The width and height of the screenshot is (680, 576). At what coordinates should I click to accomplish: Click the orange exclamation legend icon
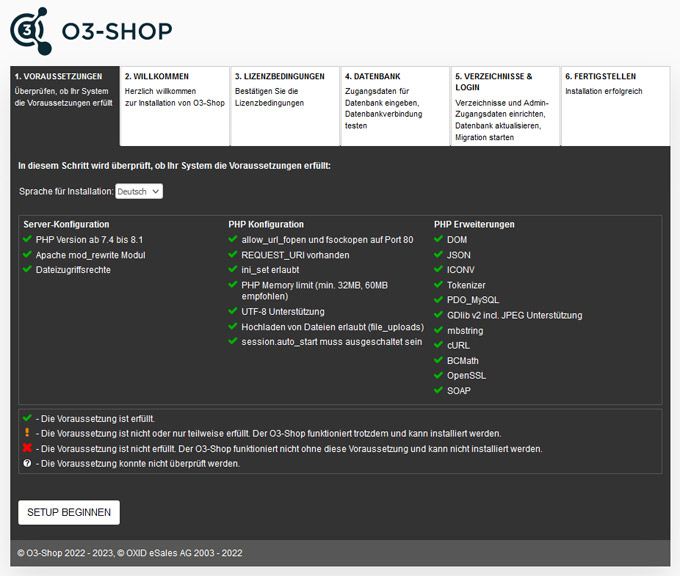pyautogui.click(x=27, y=432)
